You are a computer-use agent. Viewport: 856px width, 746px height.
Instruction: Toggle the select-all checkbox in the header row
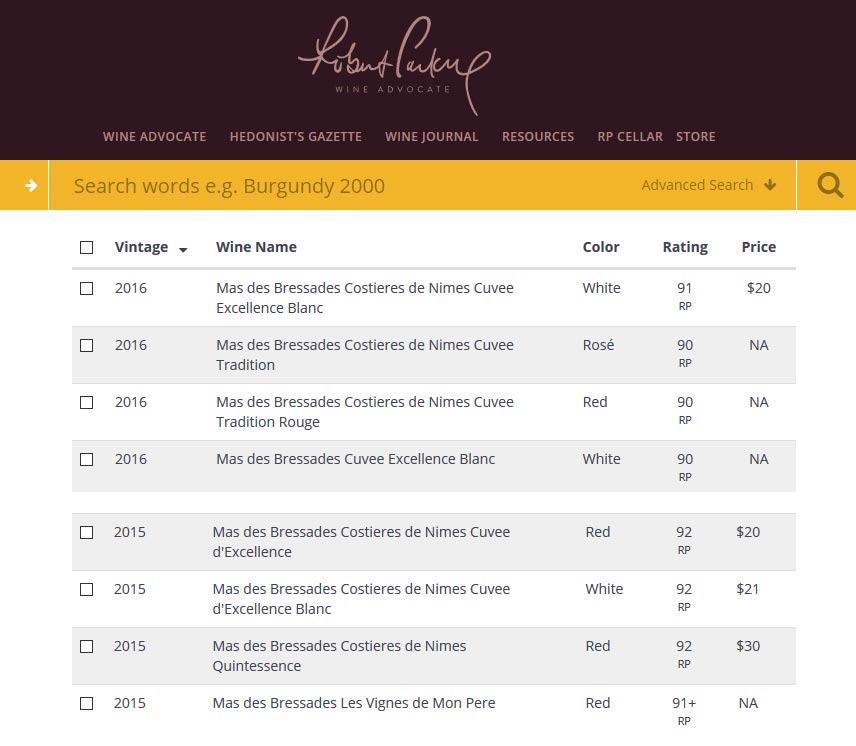(x=87, y=248)
